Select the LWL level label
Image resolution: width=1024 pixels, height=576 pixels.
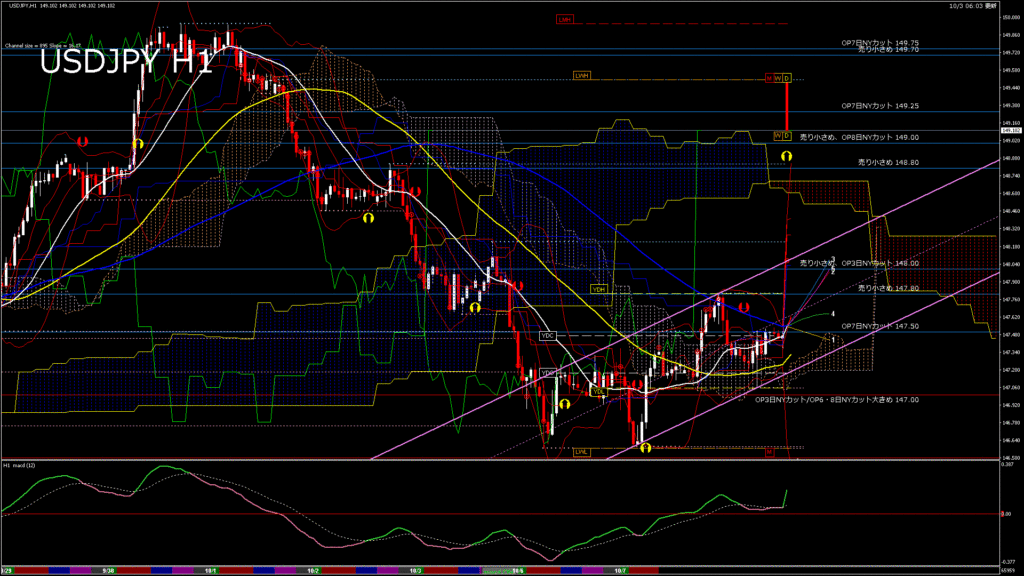coord(582,452)
